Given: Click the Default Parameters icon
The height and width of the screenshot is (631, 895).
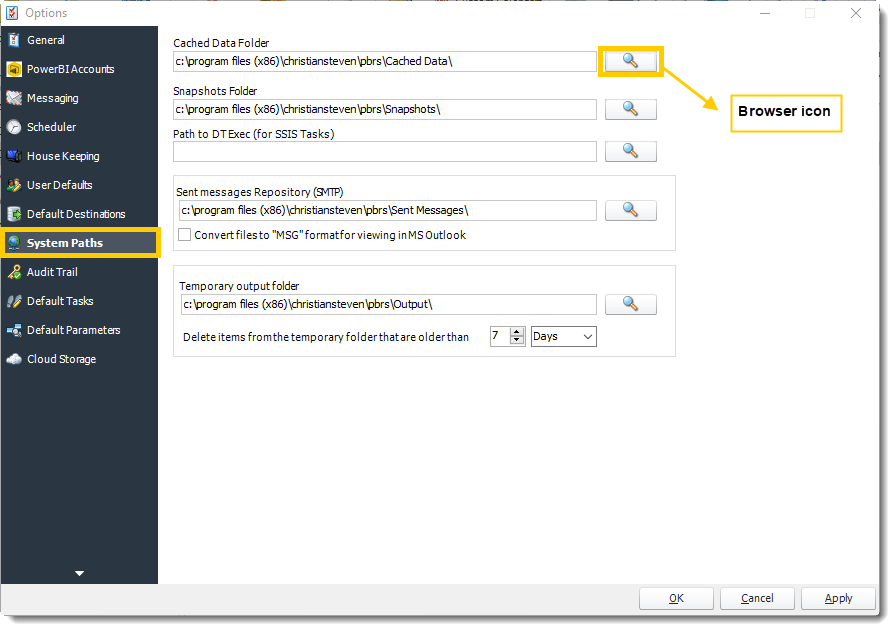Looking at the screenshot, I should [x=14, y=330].
